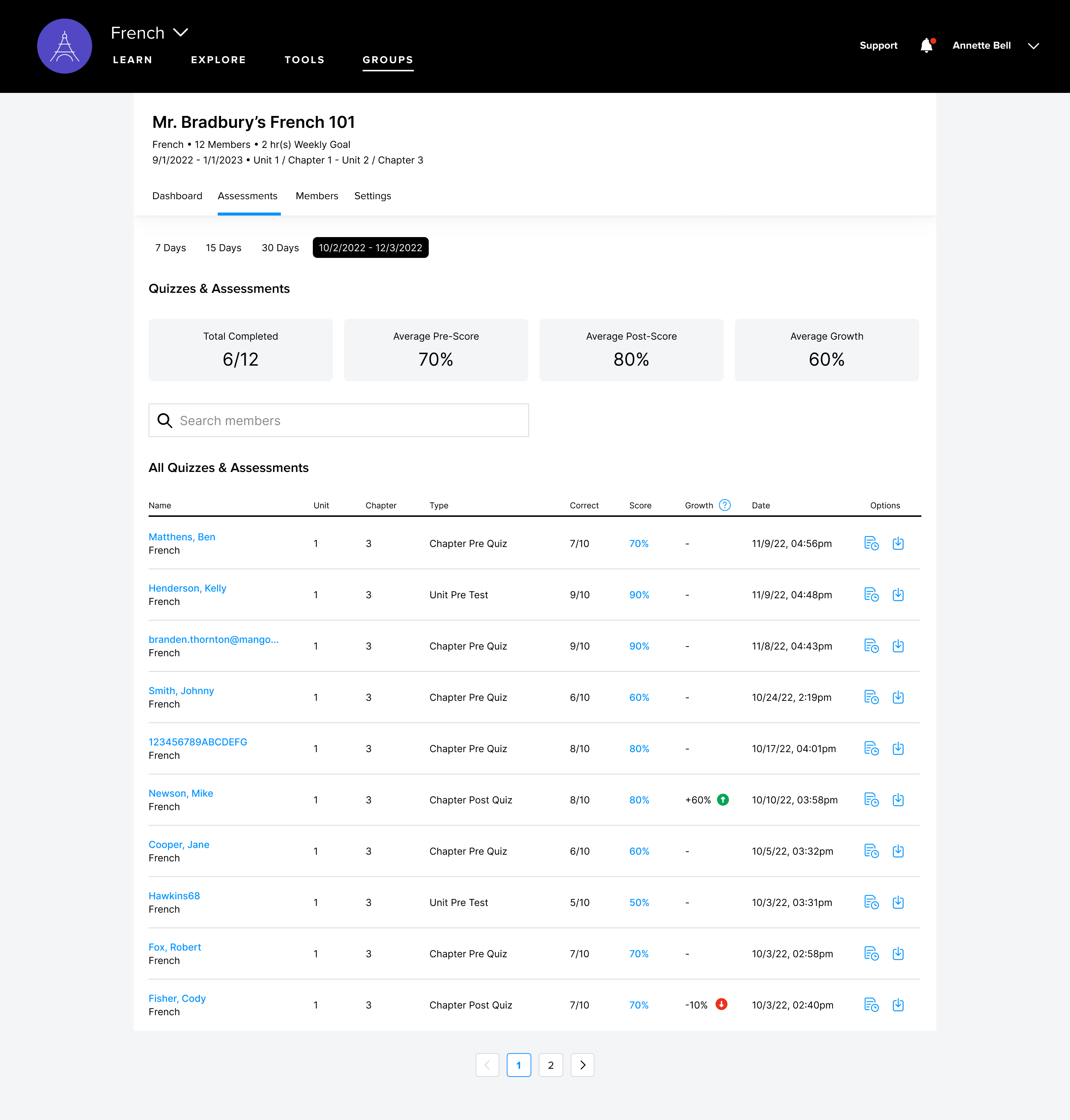The width and height of the screenshot is (1070, 1120).
Task: Select the 7 Days date filter
Action: (x=169, y=247)
